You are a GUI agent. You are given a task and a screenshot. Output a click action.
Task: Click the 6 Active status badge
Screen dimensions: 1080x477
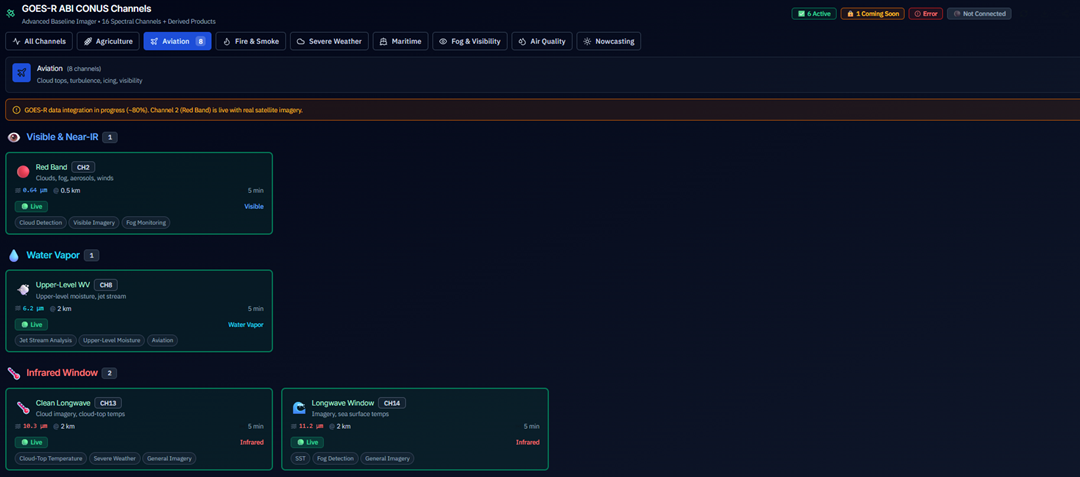[x=813, y=14]
